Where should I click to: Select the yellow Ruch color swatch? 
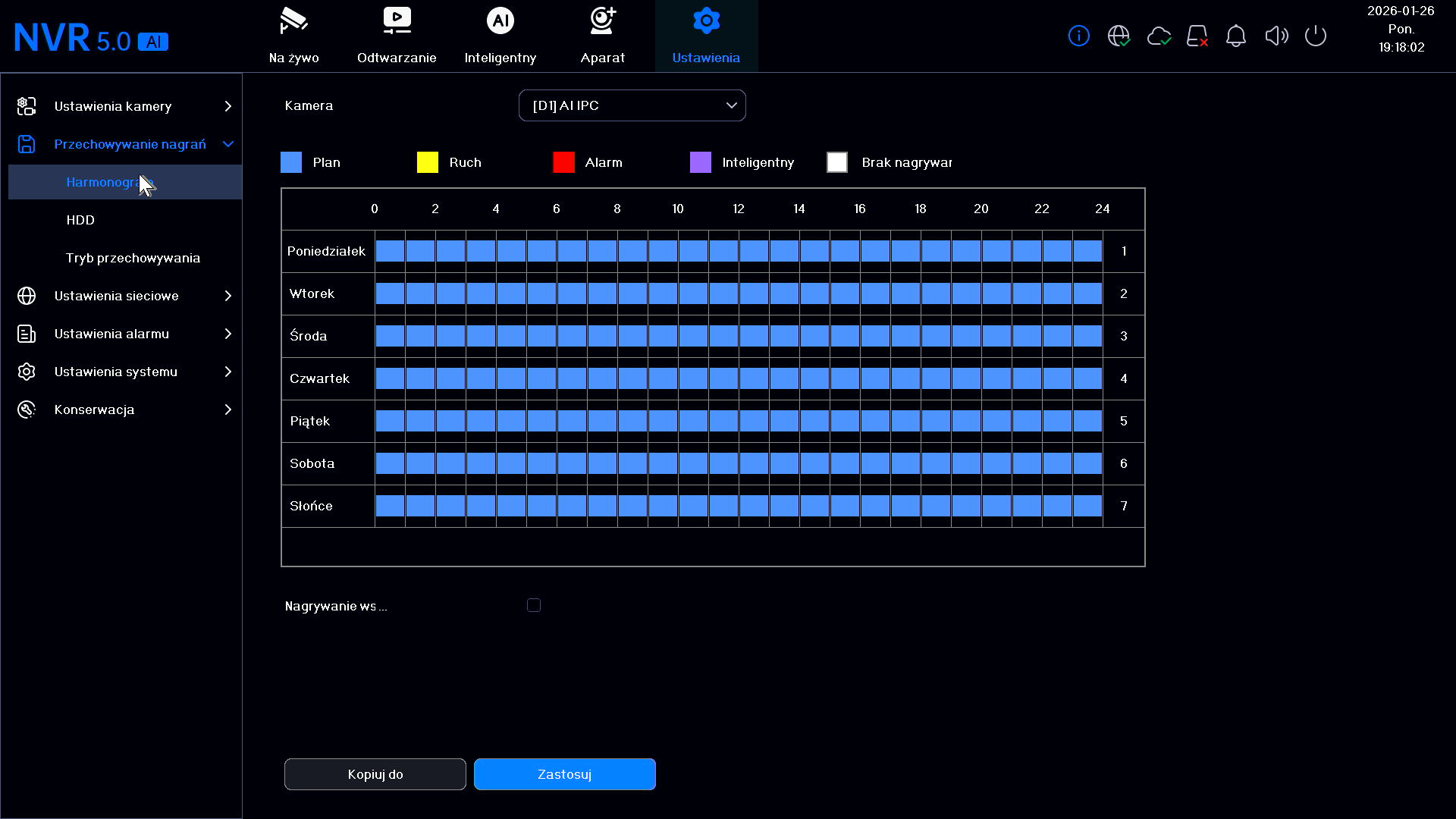click(428, 162)
